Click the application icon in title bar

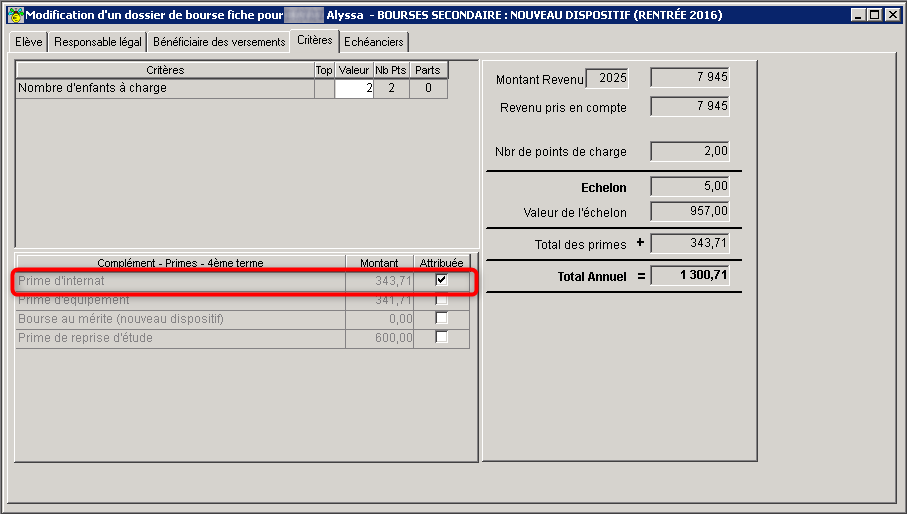coord(16,15)
